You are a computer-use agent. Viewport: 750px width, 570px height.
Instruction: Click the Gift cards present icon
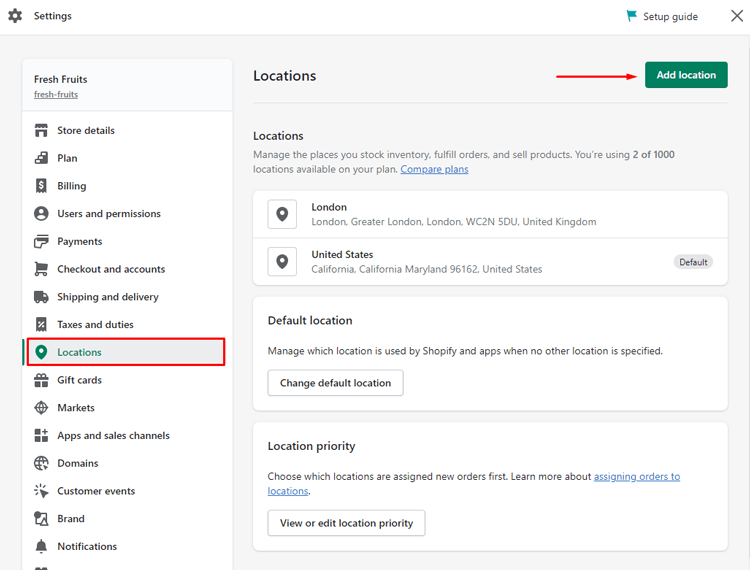pyautogui.click(x=41, y=380)
